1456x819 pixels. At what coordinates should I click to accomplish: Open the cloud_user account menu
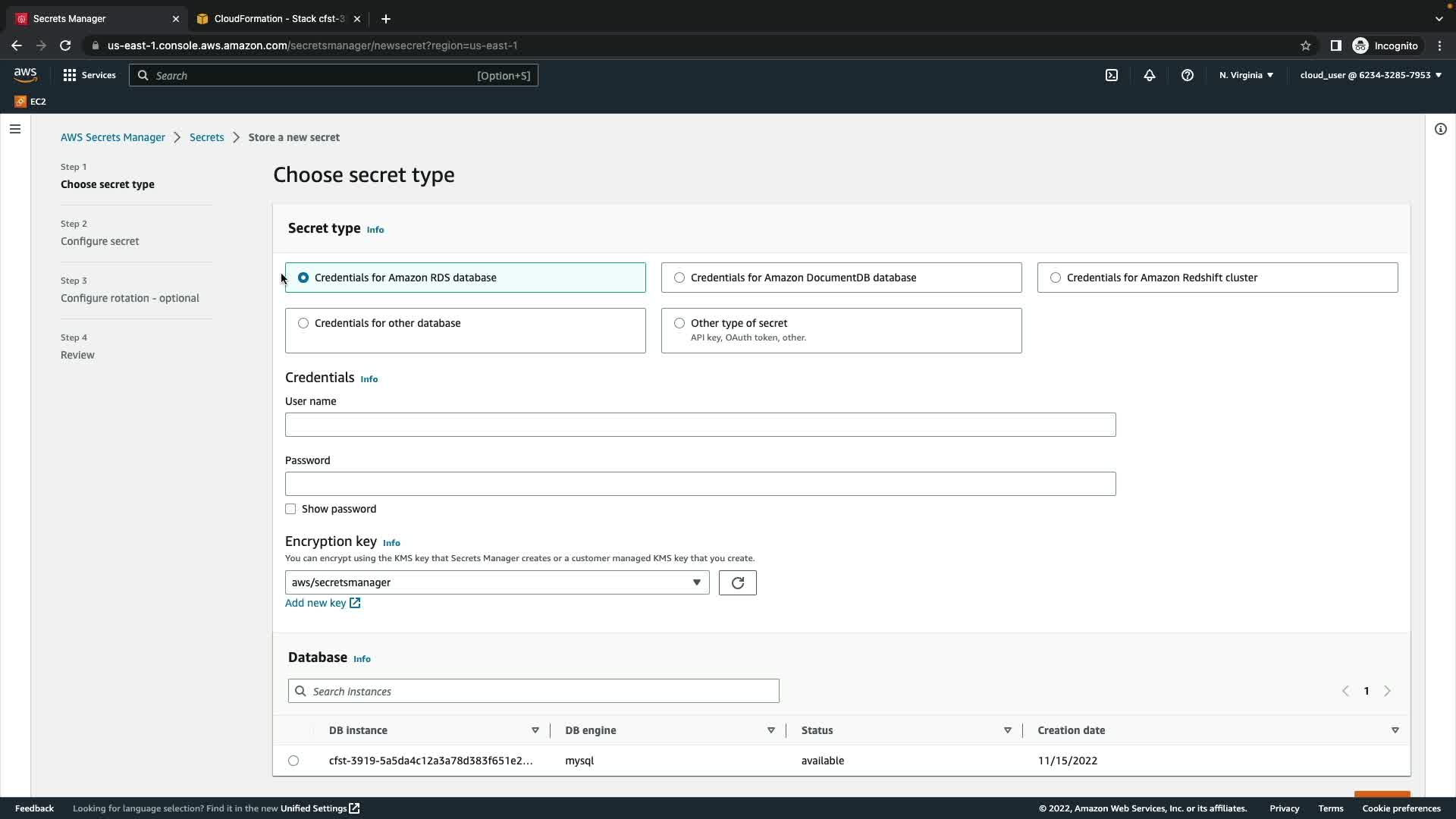pos(1370,75)
